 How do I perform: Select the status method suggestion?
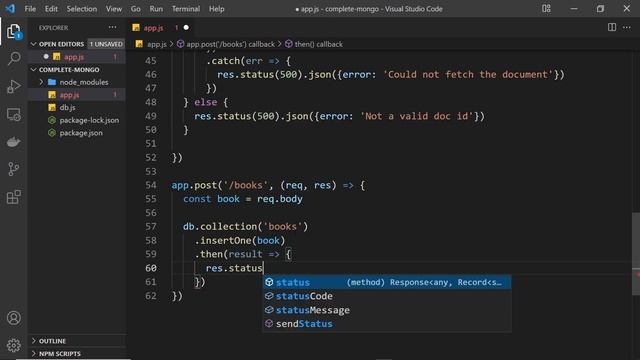click(387, 282)
